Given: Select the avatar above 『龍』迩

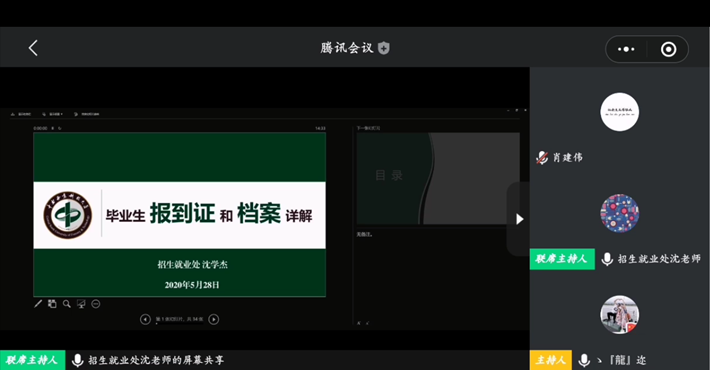Looking at the screenshot, I should click(x=619, y=315).
